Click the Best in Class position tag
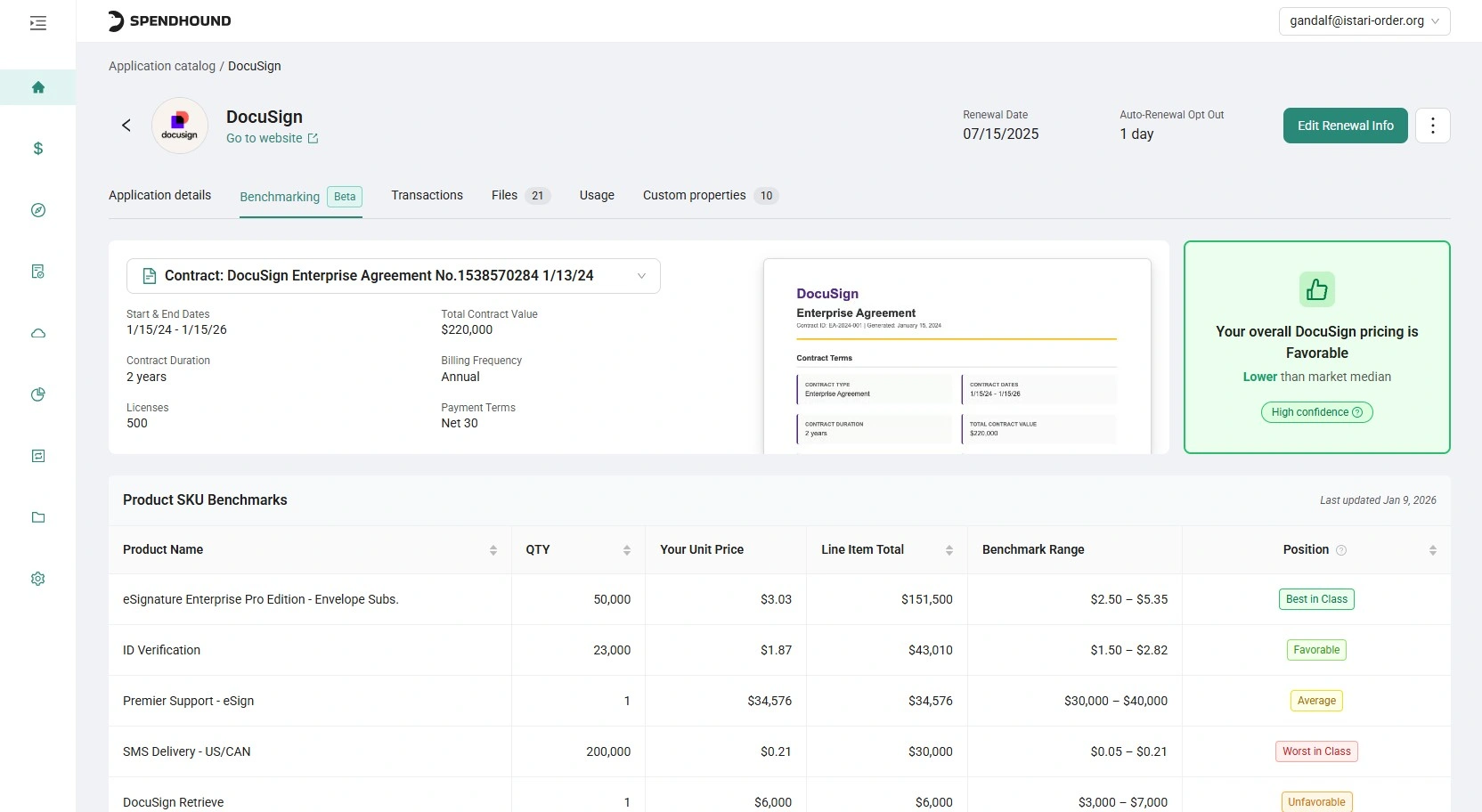The image size is (1482, 812). click(x=1316, y=599)
